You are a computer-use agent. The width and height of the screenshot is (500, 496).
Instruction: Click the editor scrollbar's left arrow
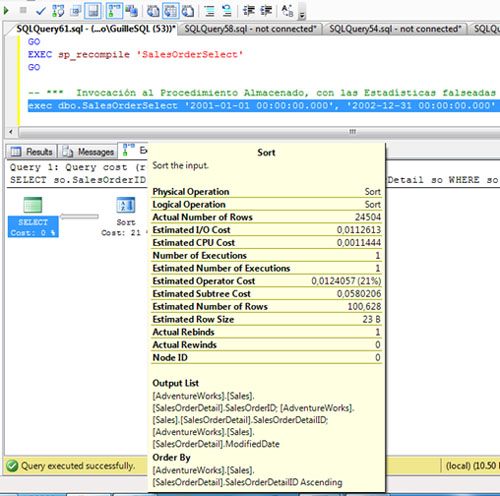(11, 132)
